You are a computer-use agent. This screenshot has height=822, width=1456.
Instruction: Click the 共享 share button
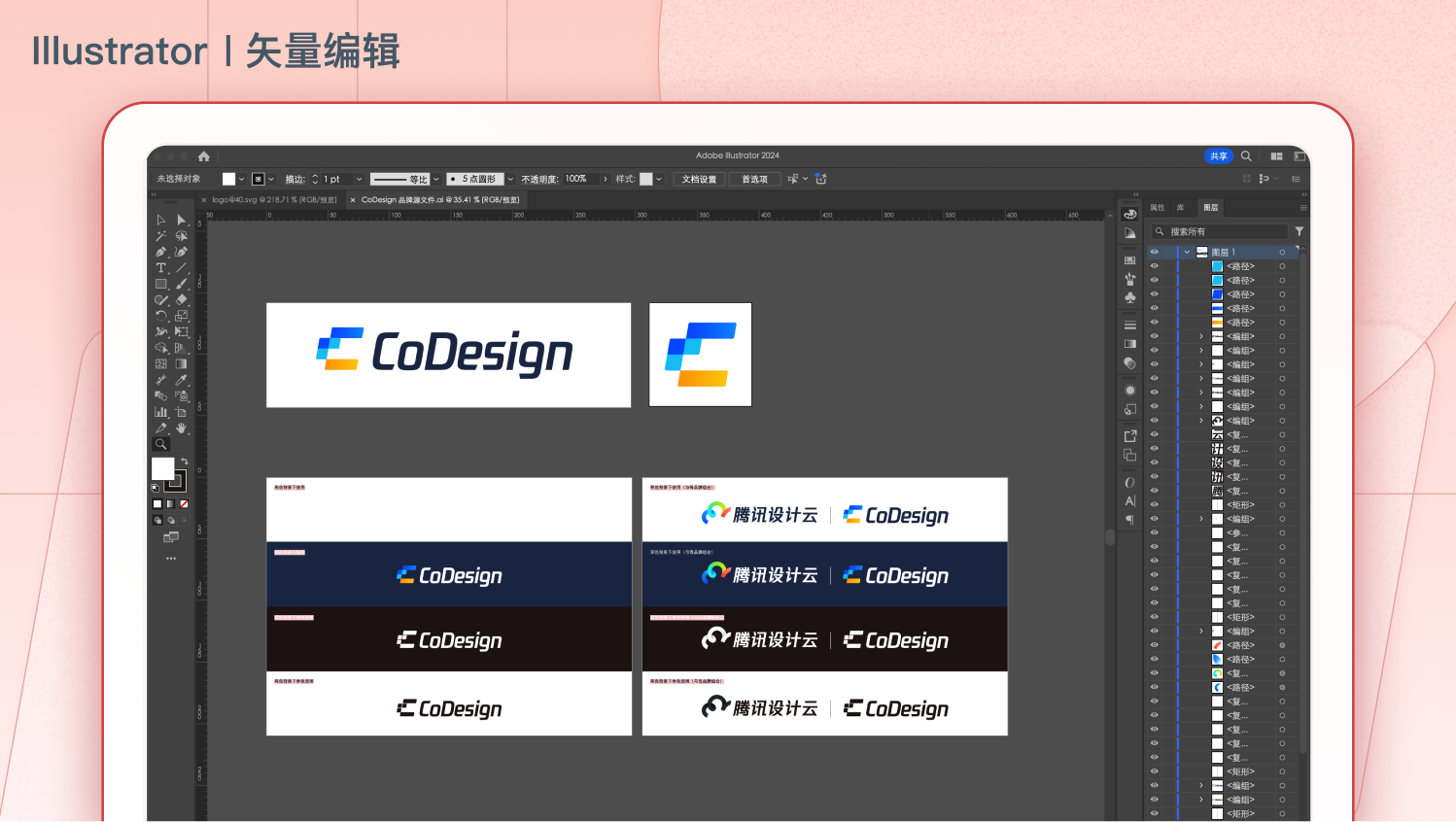click(x=1219, y=155)
